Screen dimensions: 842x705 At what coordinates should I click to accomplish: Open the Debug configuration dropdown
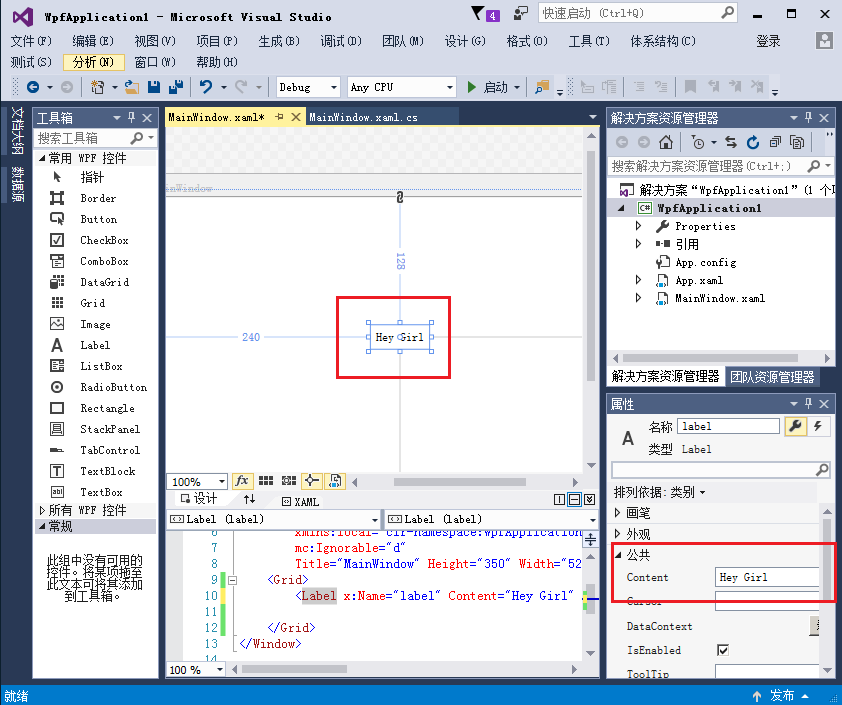tap(308, 87)
